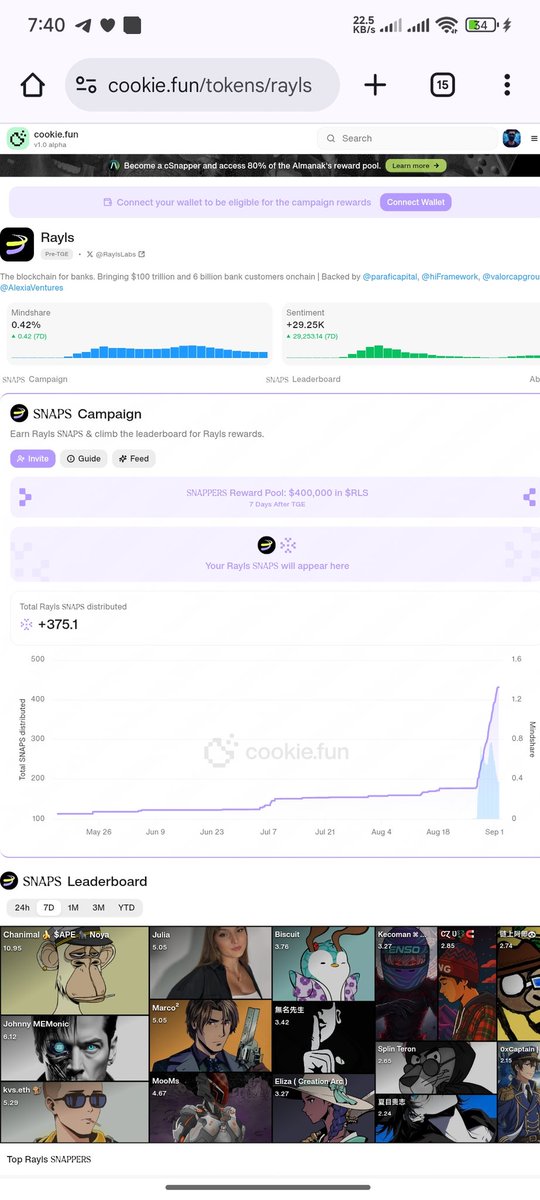Open the campaign Feed button
Image resolution: width=540 pixels, height=1200 pixels.
134,459
